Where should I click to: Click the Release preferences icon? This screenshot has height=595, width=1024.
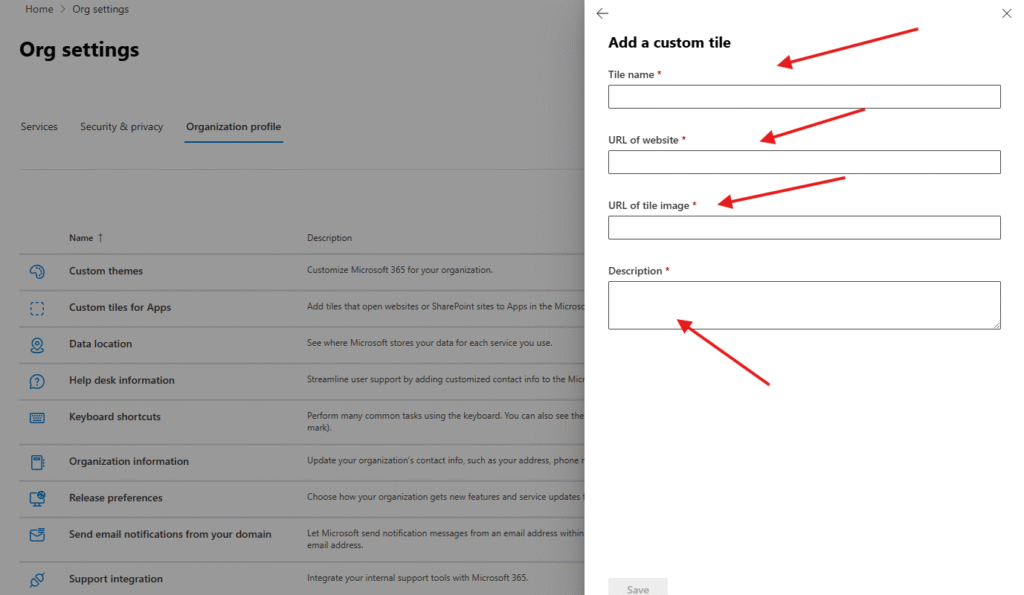pos(37,498)
